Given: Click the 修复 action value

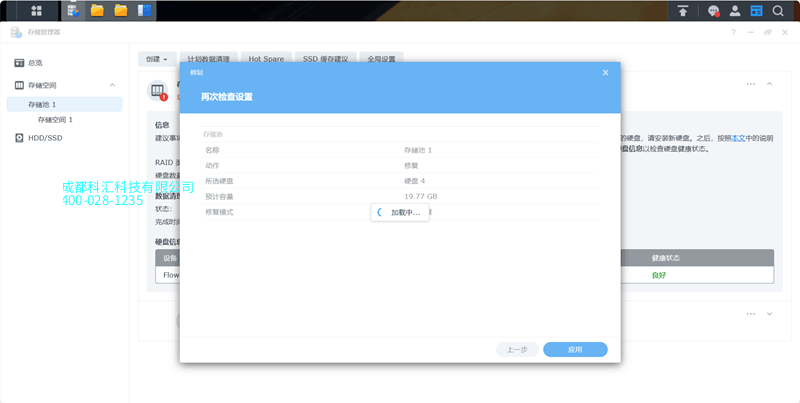Looking at the screenshot, I should point(411,165).
